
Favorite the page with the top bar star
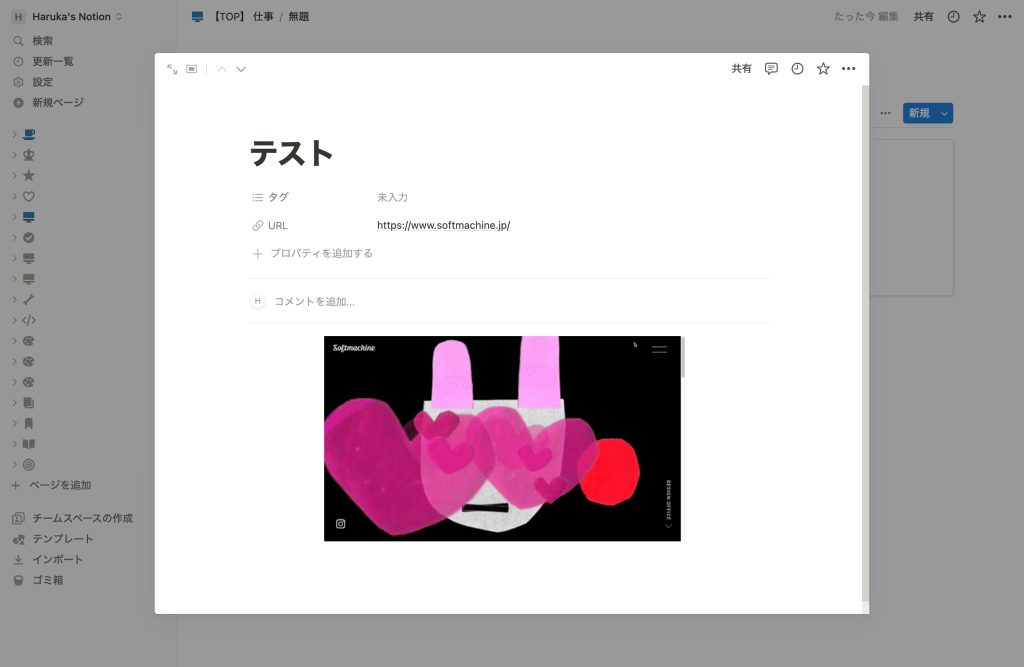click(x=979, y=17)
